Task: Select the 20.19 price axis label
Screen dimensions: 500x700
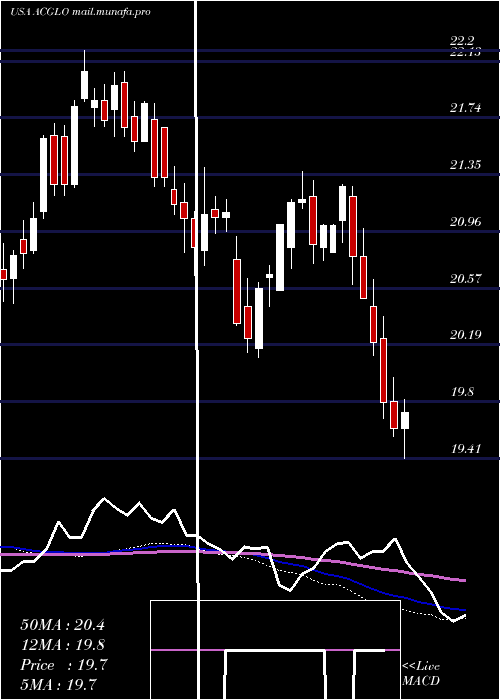Action: coord(466,335)
